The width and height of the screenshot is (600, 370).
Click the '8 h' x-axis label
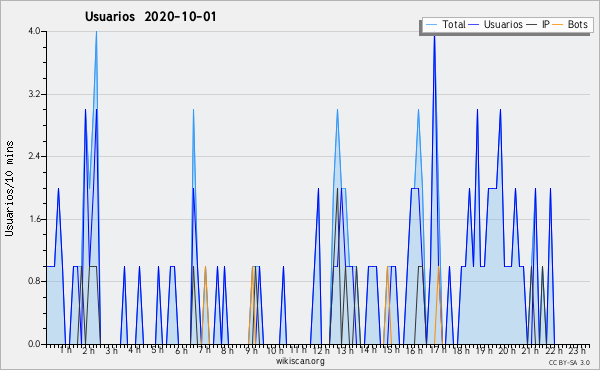coord(227,351)
